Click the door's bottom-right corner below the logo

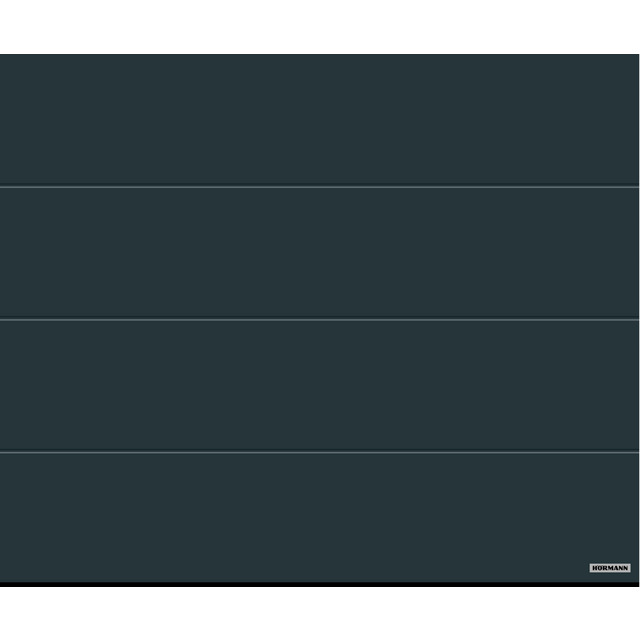pos(636,582)
